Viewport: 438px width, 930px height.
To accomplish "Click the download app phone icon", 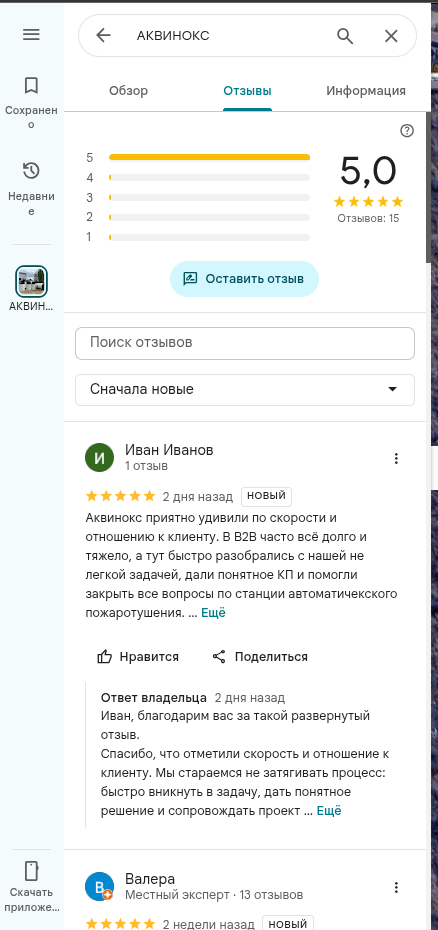I will coord(31,871).
